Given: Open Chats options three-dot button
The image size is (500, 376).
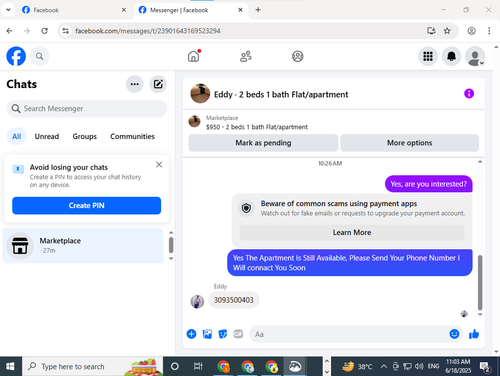Looking at the screenshot, I should click(x=135, y=84).
